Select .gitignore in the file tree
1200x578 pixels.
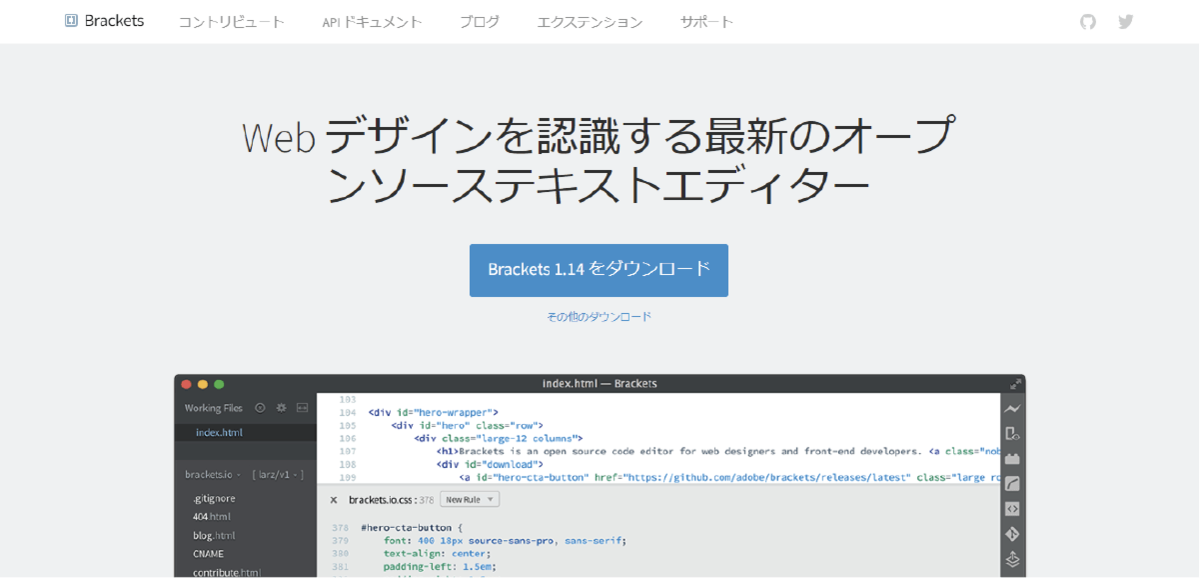[214, 498]
